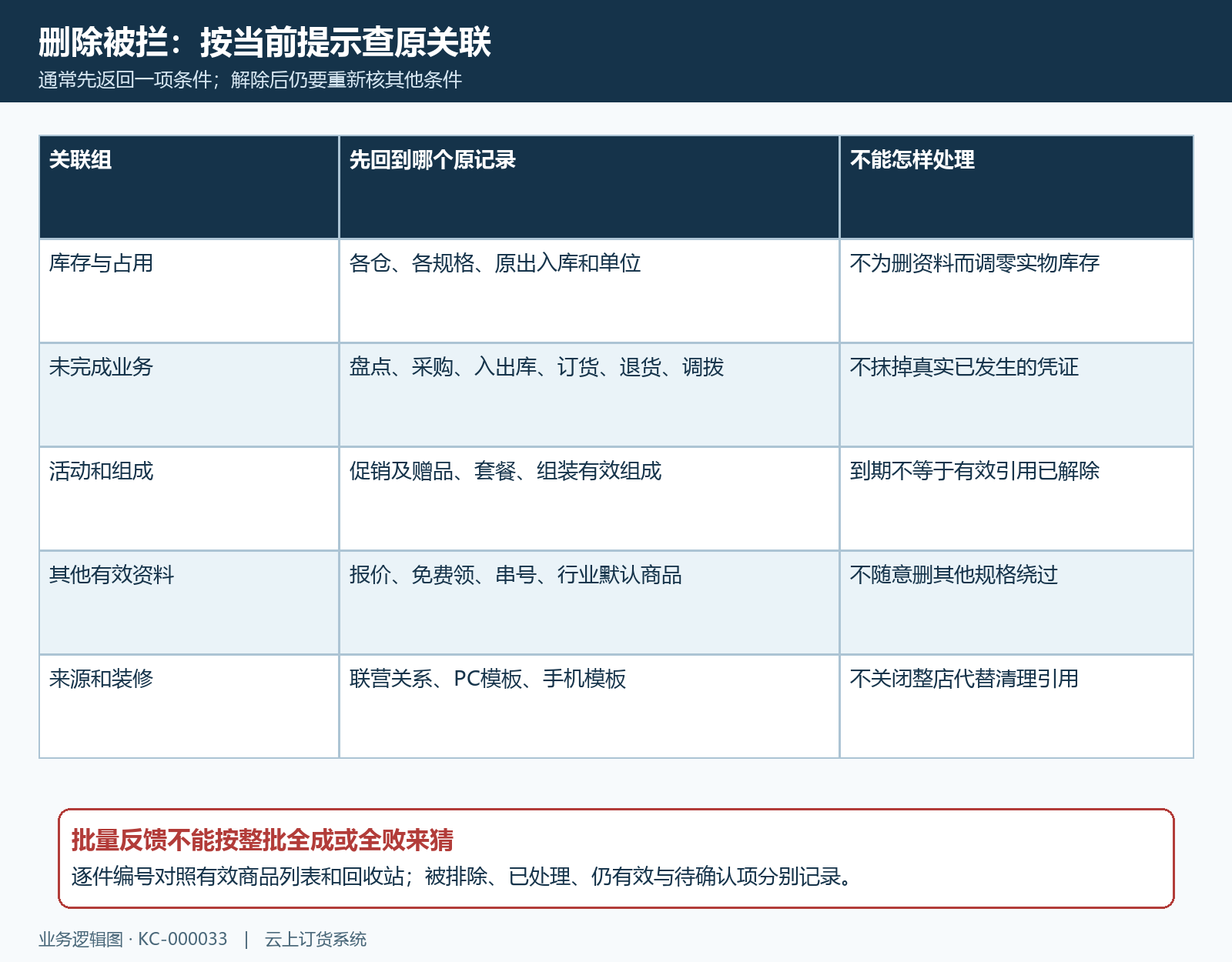Image resolution: width=1232 pixels, height=962 pixels.
Task: Click the red heading 批量反馈不能按整批全成或全败来猜
Action: pos(263,840)
